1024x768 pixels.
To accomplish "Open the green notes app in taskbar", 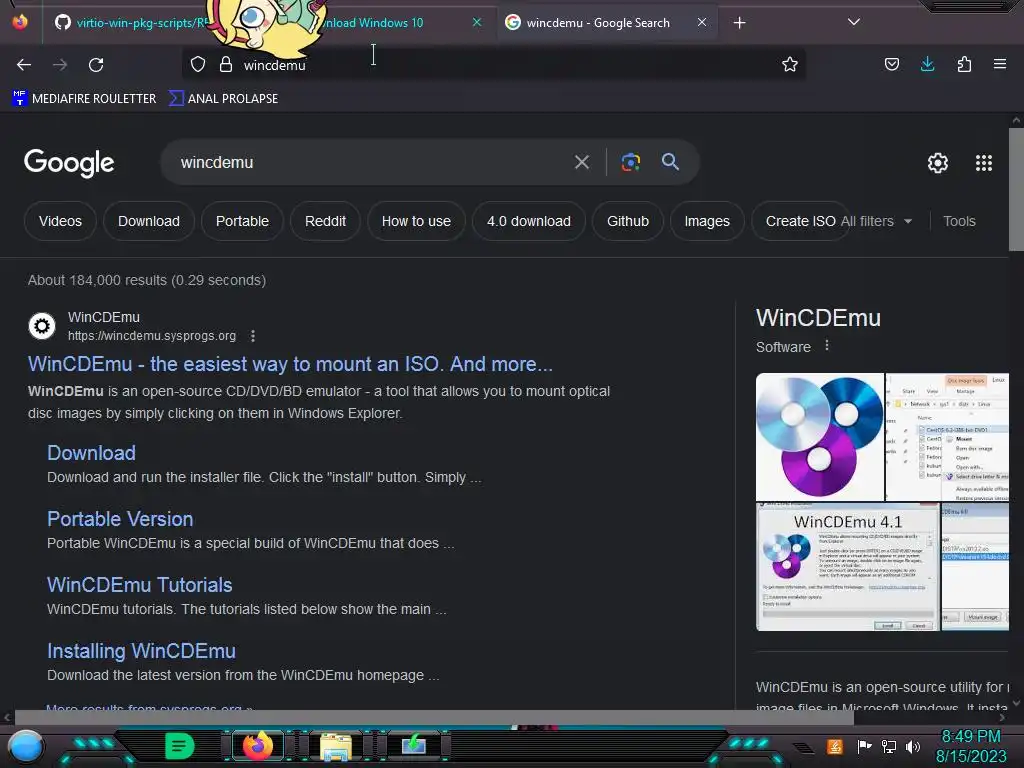I will coord(179,746).
